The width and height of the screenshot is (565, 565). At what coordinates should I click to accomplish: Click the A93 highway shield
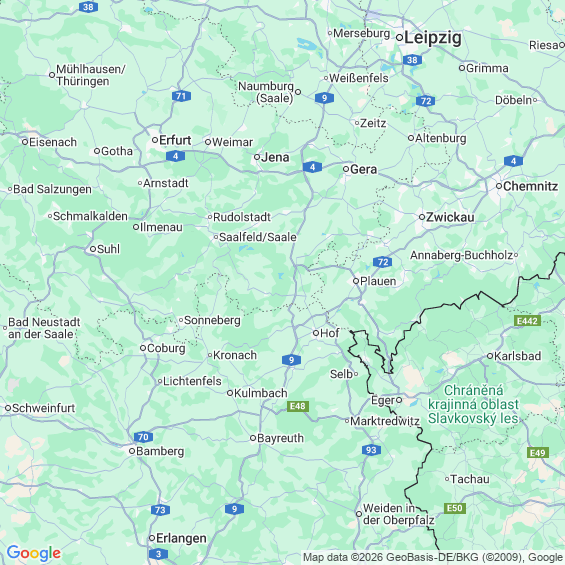(371, 450)
